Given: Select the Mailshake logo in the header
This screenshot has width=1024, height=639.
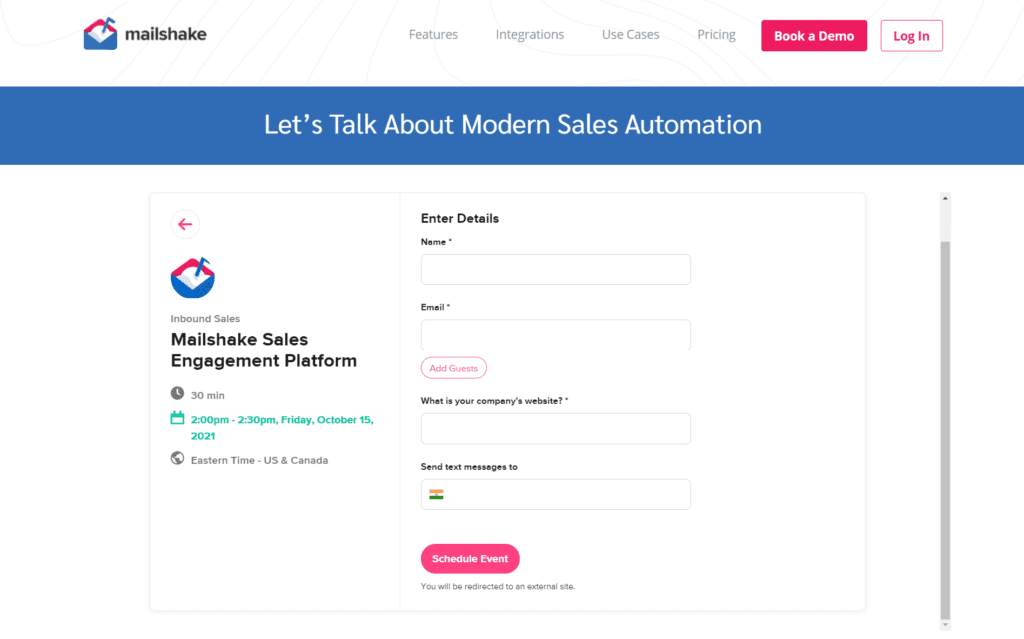Looking at the screenshot, I should point(145,33).
